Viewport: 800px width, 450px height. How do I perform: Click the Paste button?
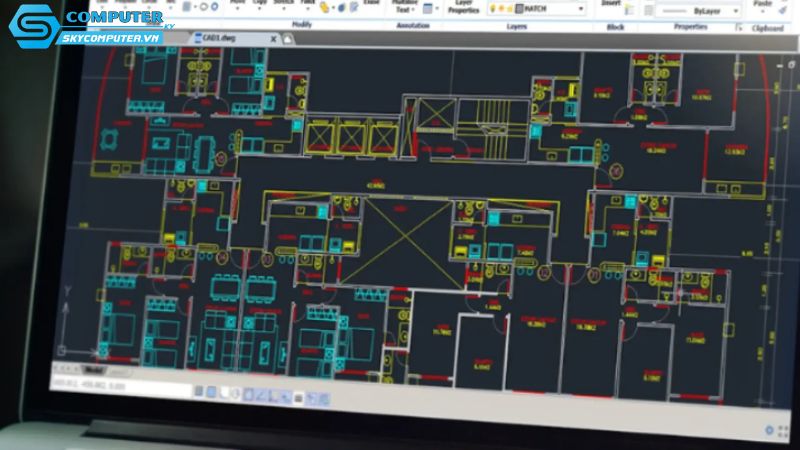tap(763, 5)
